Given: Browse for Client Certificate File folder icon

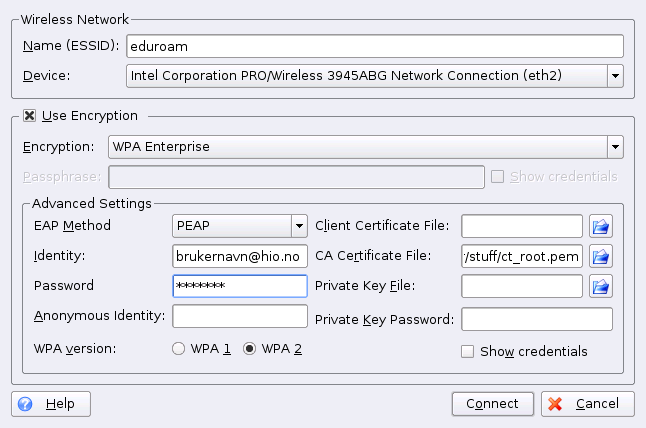Looking at the screenshot, I should [601, 226].
